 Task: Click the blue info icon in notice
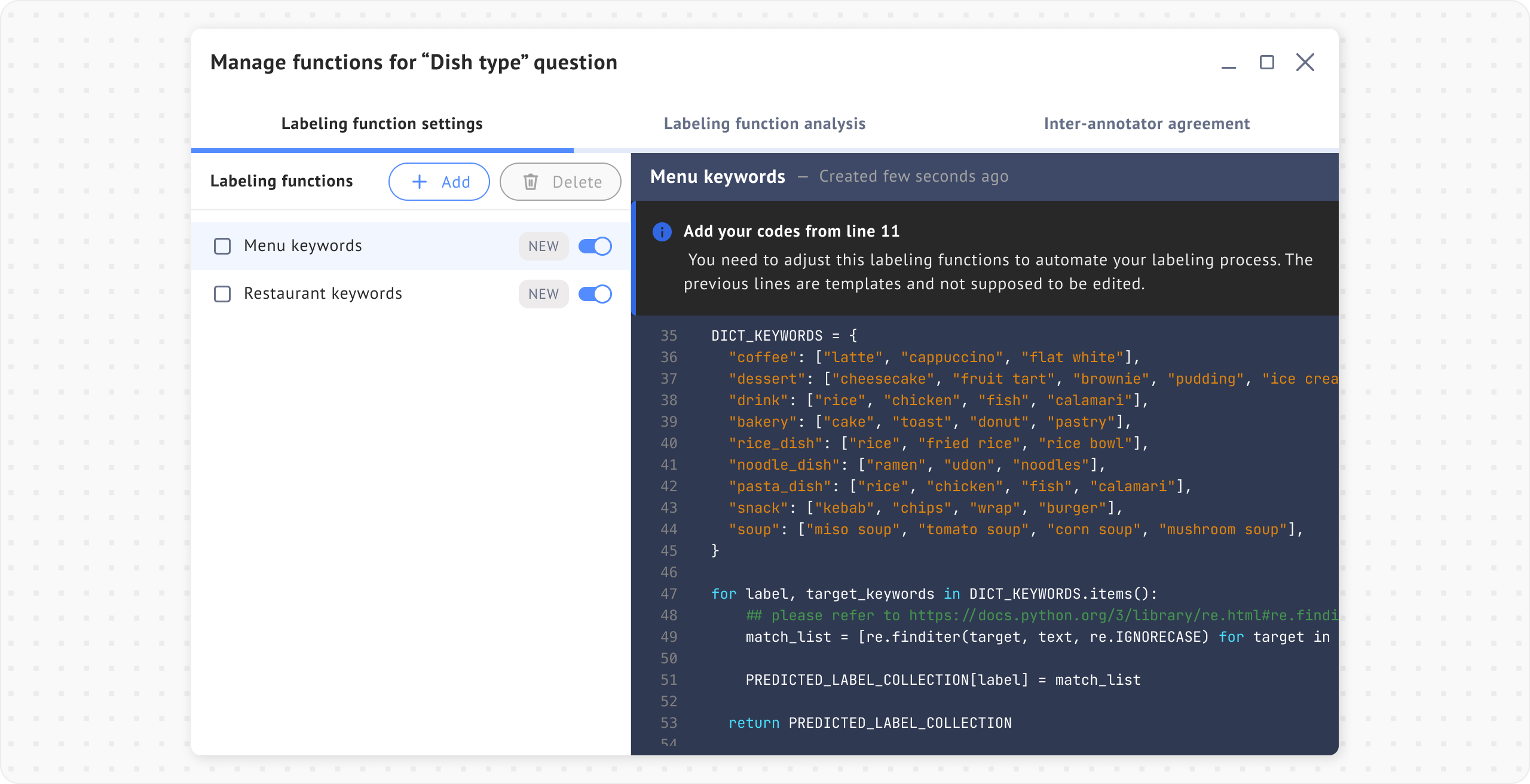point(662,232)
